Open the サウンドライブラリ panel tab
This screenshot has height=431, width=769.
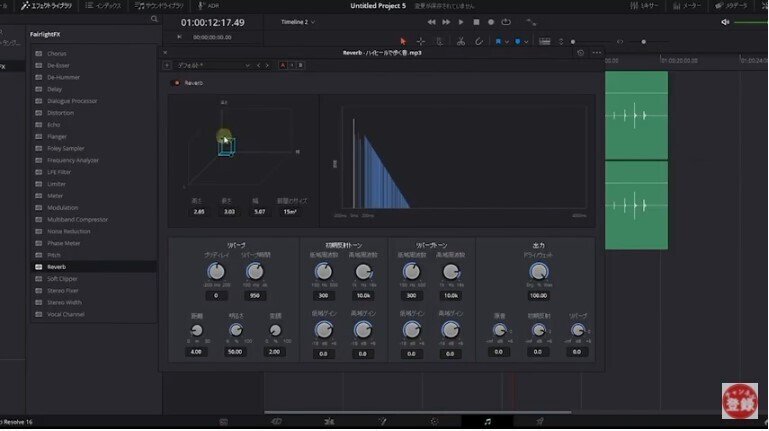[159, 6]
